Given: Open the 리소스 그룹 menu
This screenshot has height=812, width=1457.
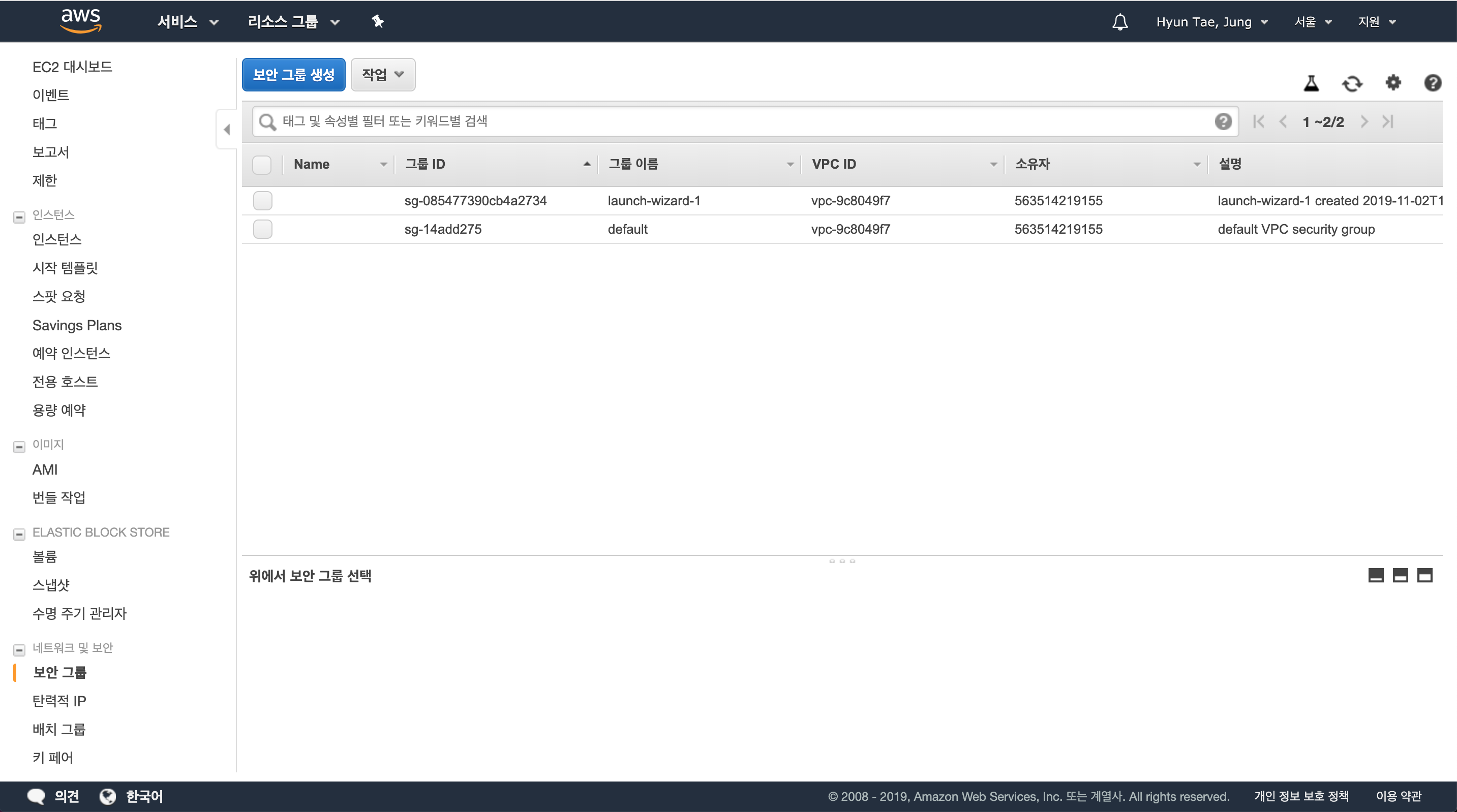Looking at the screenshot, I should pos(293,21).
